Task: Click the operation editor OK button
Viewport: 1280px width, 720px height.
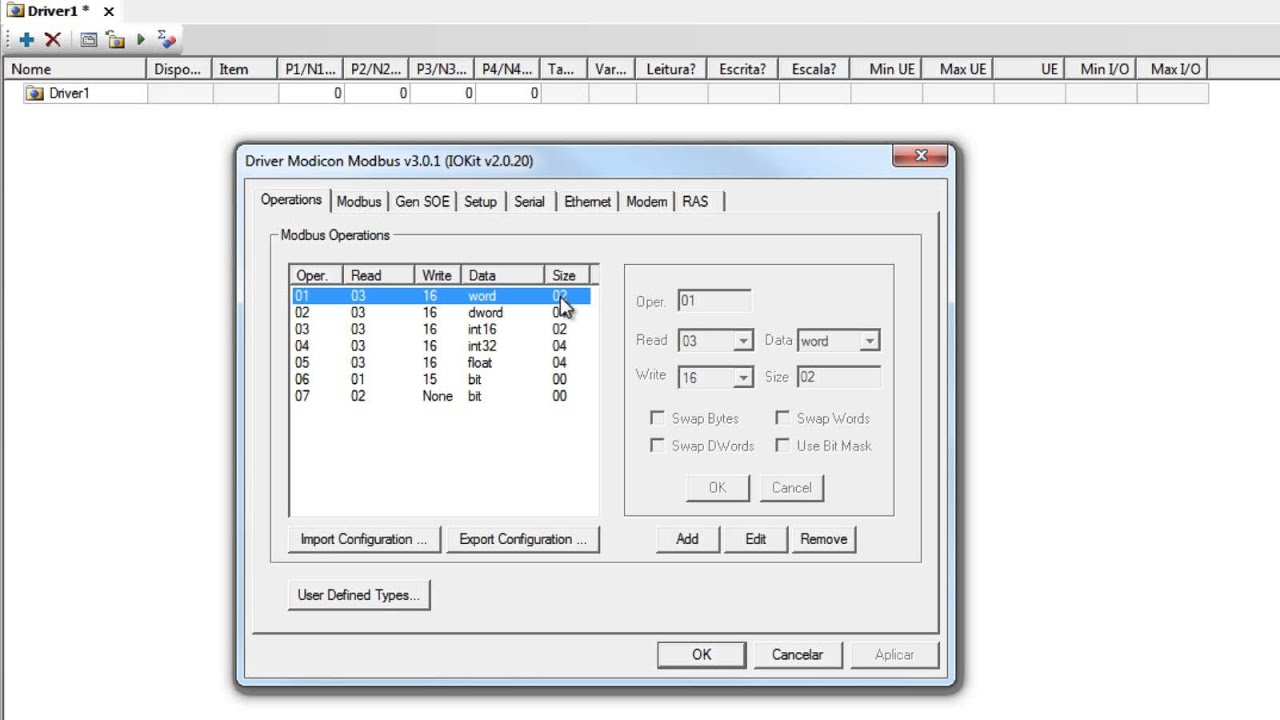Action: click(717, 488)
